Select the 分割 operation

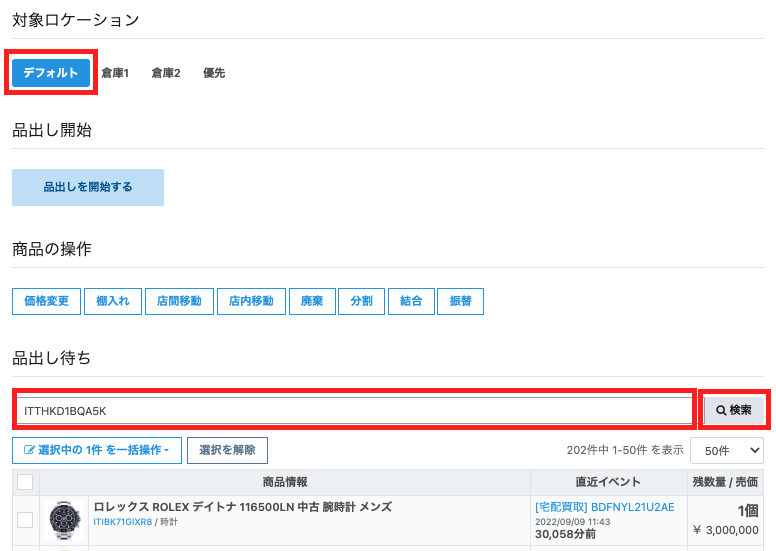(x=361, y=301)
